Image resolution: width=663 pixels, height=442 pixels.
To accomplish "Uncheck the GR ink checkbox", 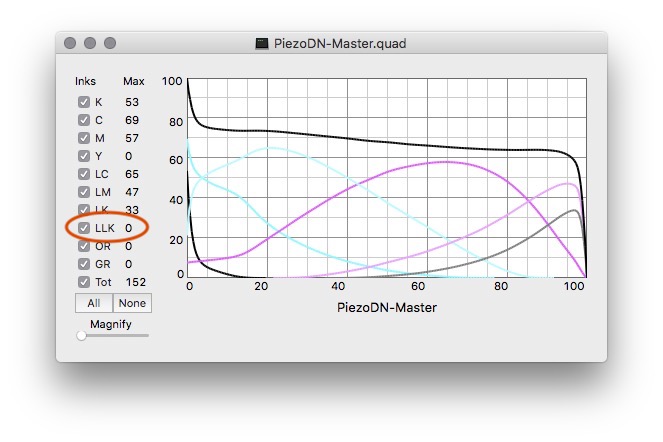I will click(x=84, y=264).
